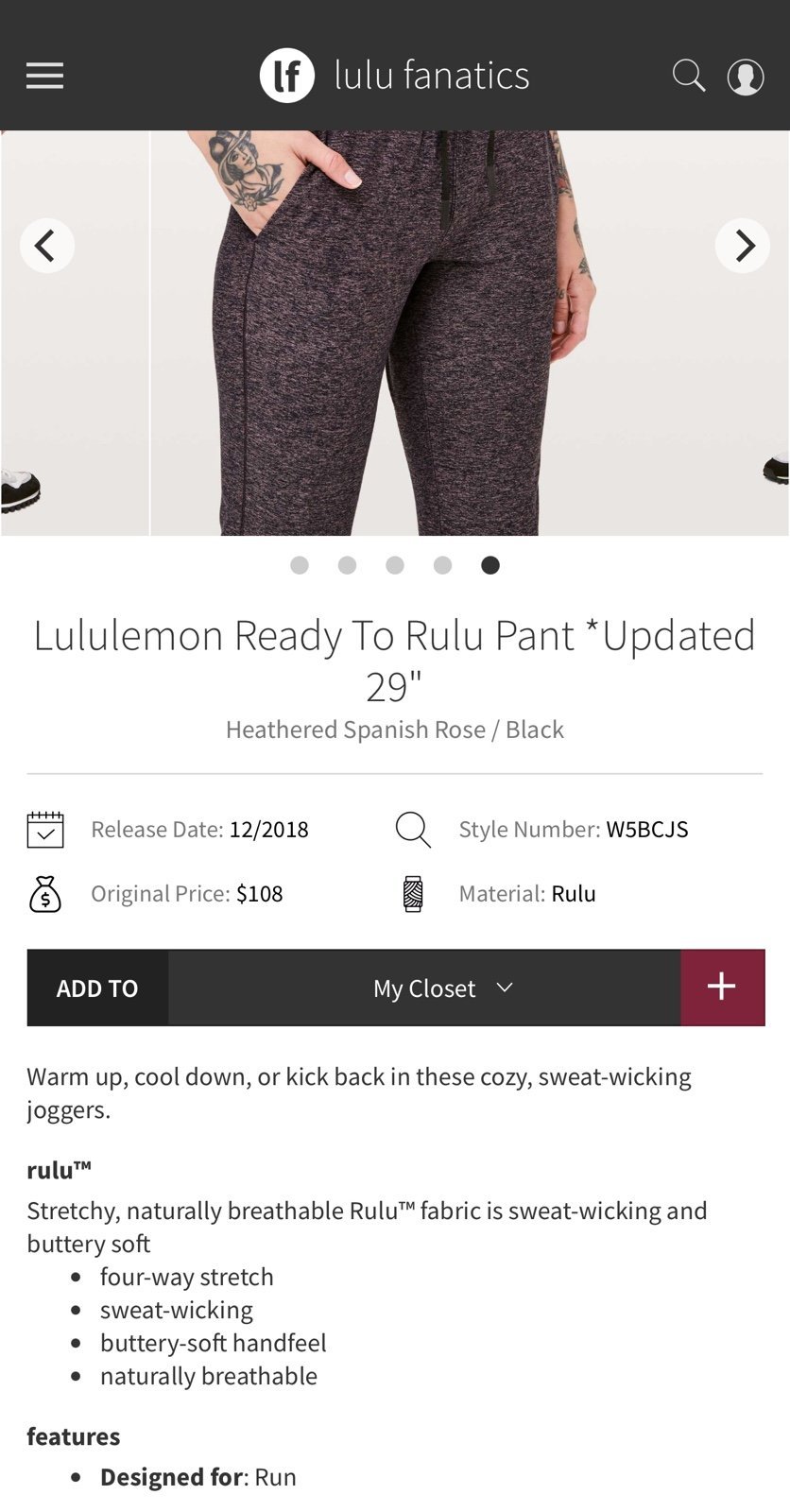Show the next product image
Viewport: 790px width, 1512px height.
(743, 246)
